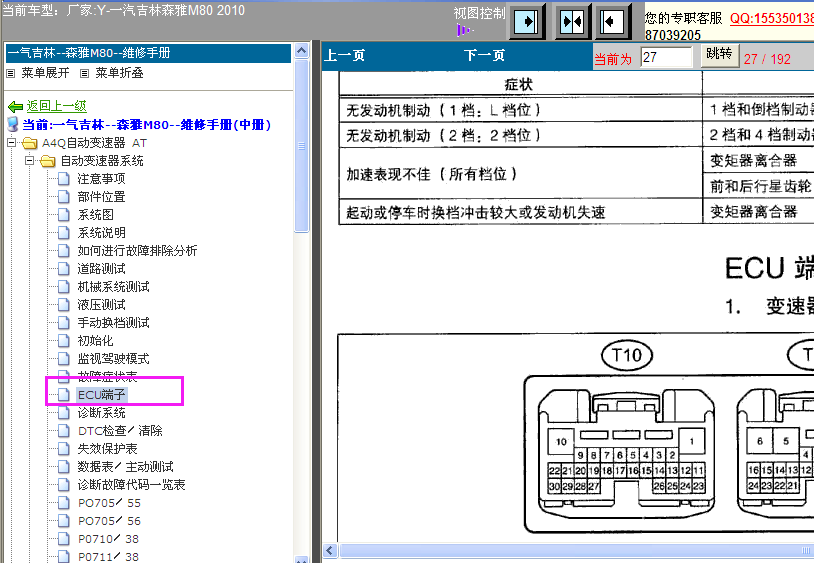Click the view control right-arrow icon
The width and height of the screenshot is (814, 563).
point(526,22)
